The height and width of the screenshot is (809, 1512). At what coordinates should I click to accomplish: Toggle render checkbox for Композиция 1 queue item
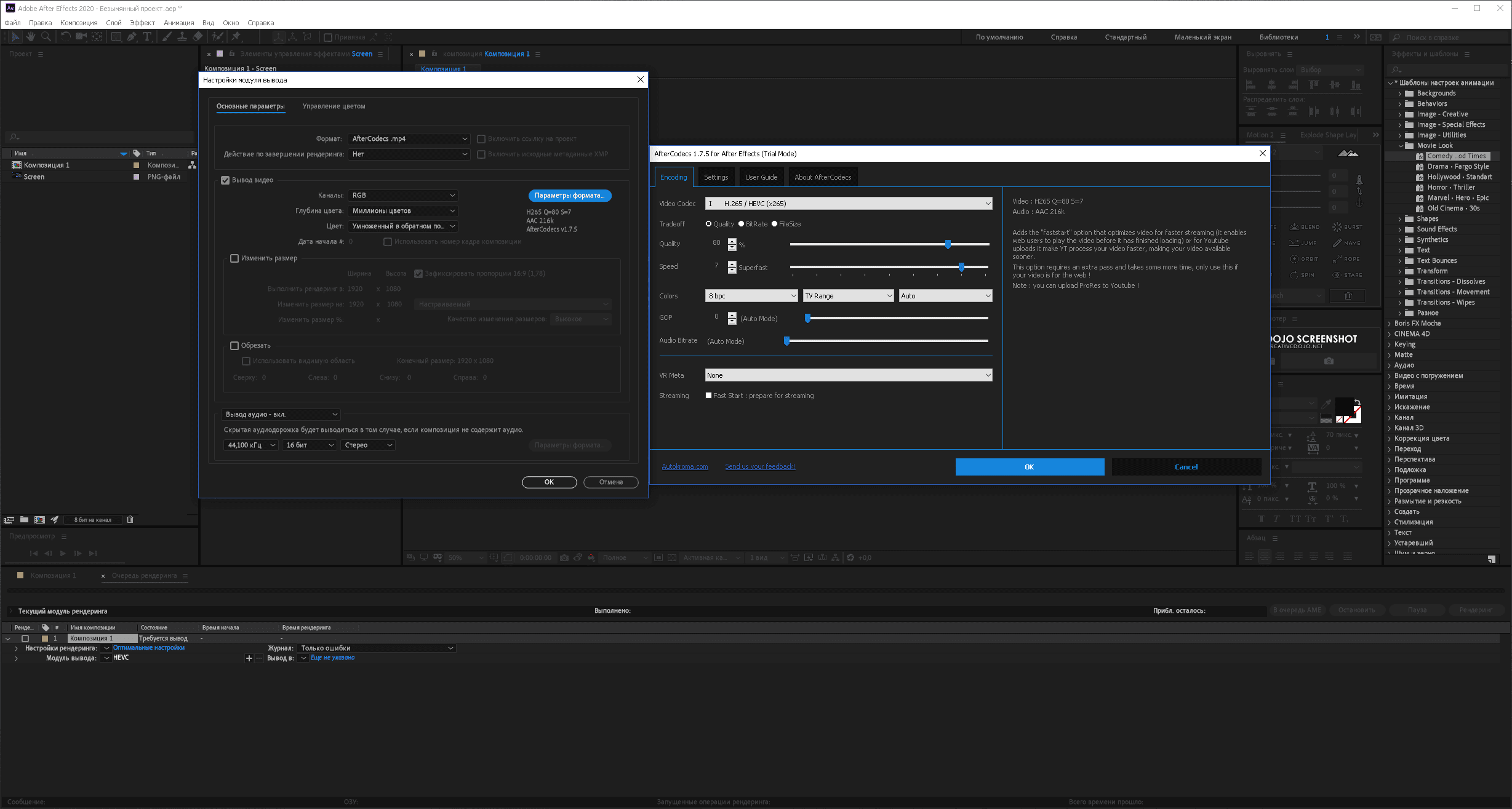tap(25, 639)
